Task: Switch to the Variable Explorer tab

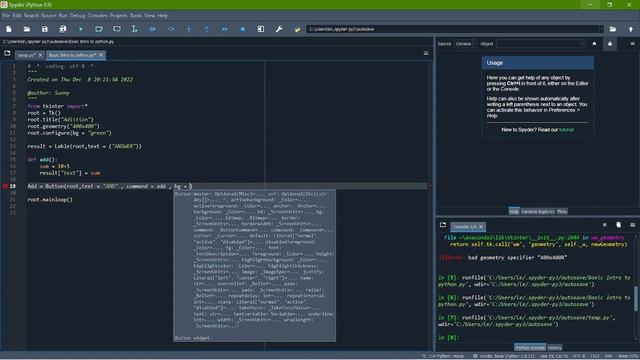Action: pyautogui.click(x=538, y=211)
